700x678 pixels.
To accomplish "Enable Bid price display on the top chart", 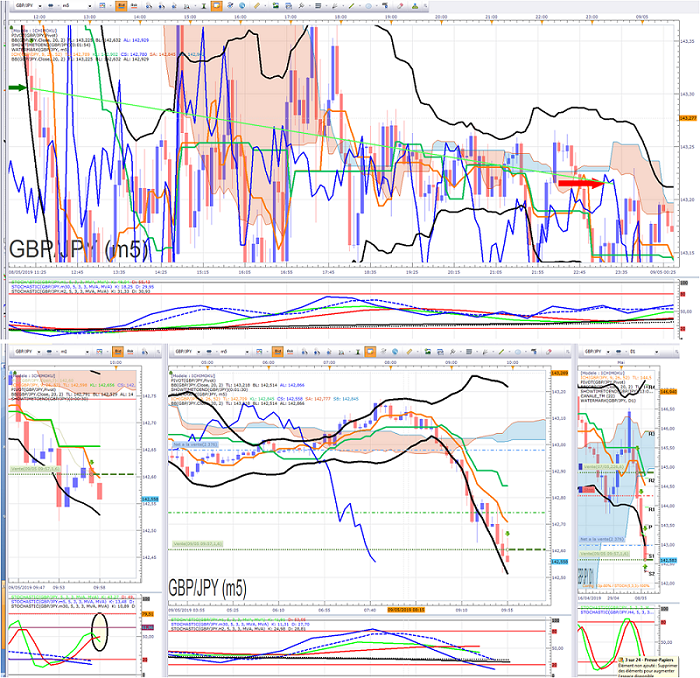I will click(121, 6).
